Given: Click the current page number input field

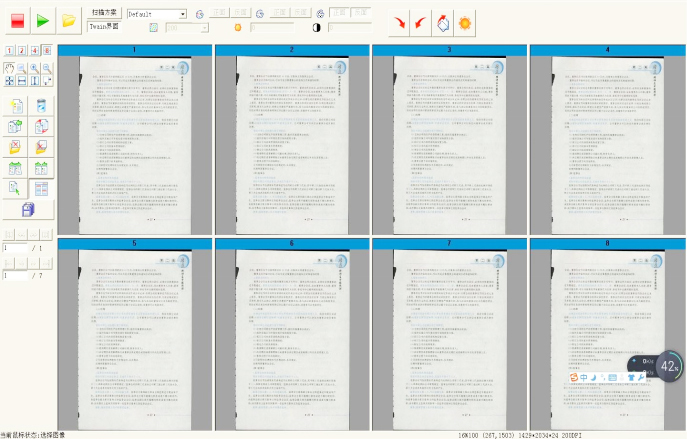Looking at the screenshot, I should pyautogui.click(x=14, y=247).
